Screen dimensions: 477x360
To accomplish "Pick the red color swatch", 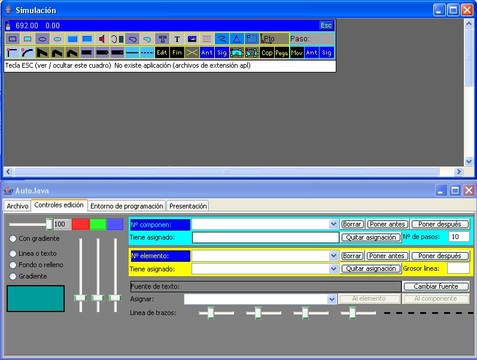I will pyautogui.click(x=81, y=224).
